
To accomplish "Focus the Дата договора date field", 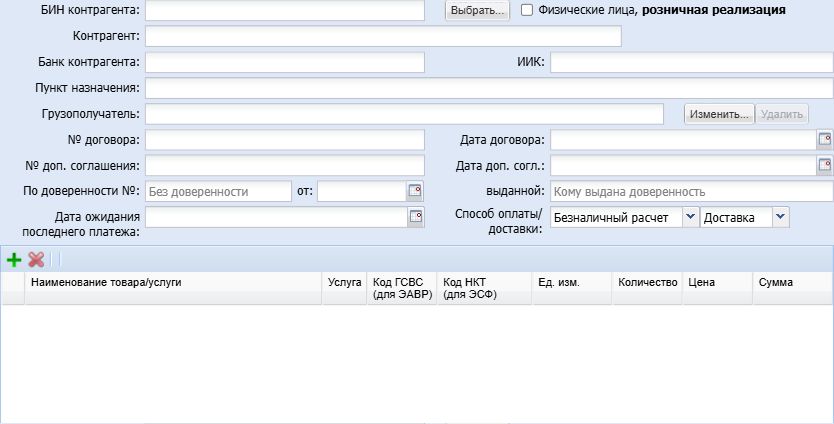I will [683, 140].
